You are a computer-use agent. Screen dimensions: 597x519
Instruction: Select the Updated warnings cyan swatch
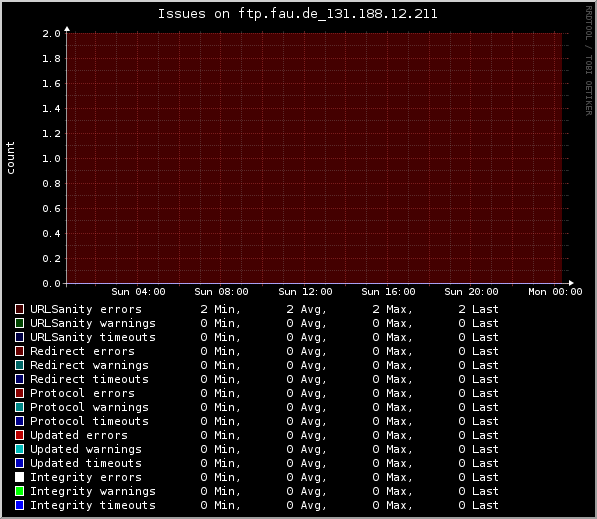click(19, 449)
